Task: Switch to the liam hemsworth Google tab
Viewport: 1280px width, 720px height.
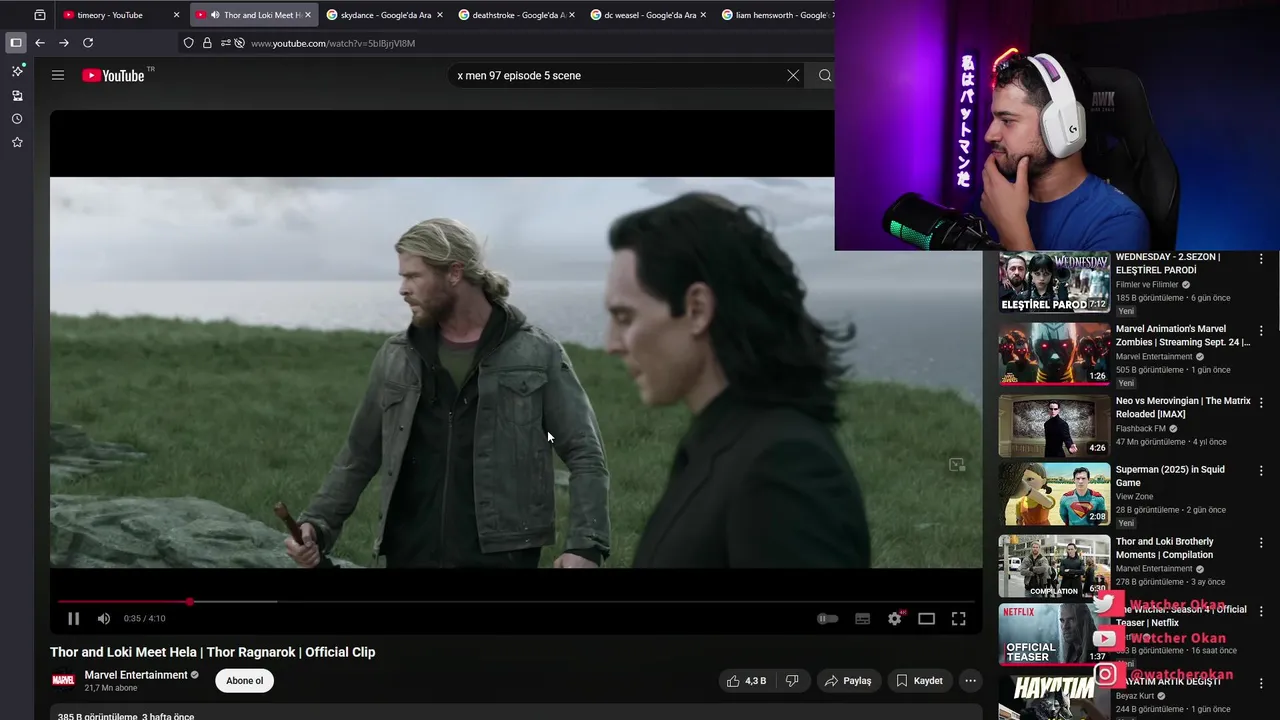Action: (x=774, y=15)
